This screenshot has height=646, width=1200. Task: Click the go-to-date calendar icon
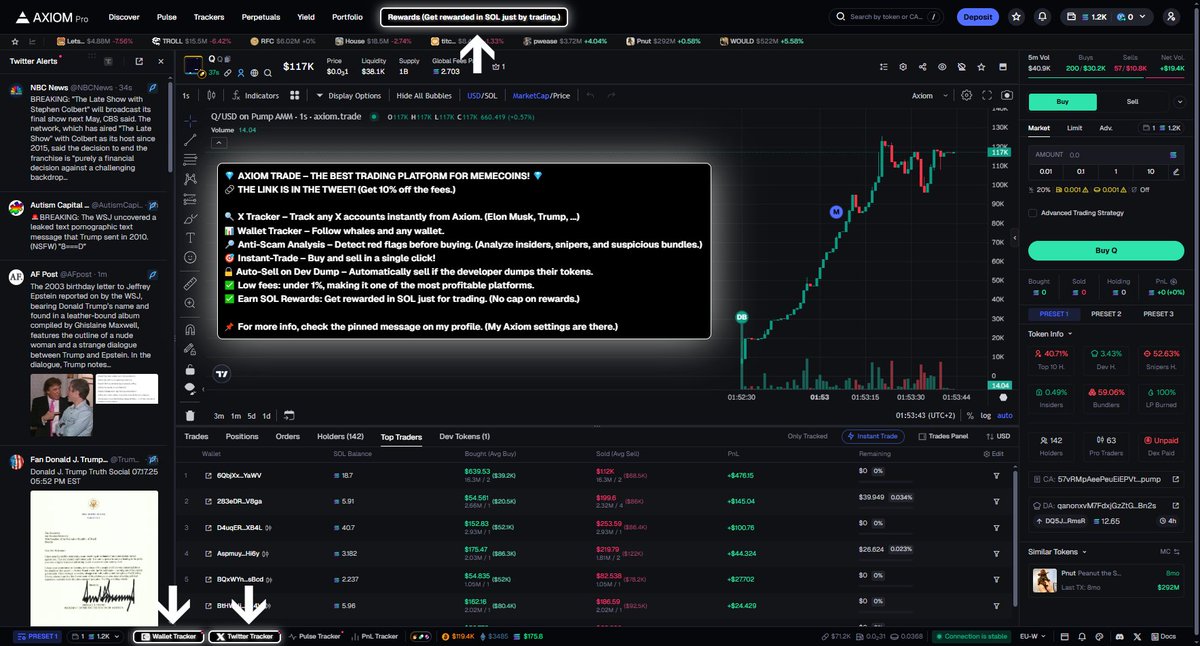[289, 415]
